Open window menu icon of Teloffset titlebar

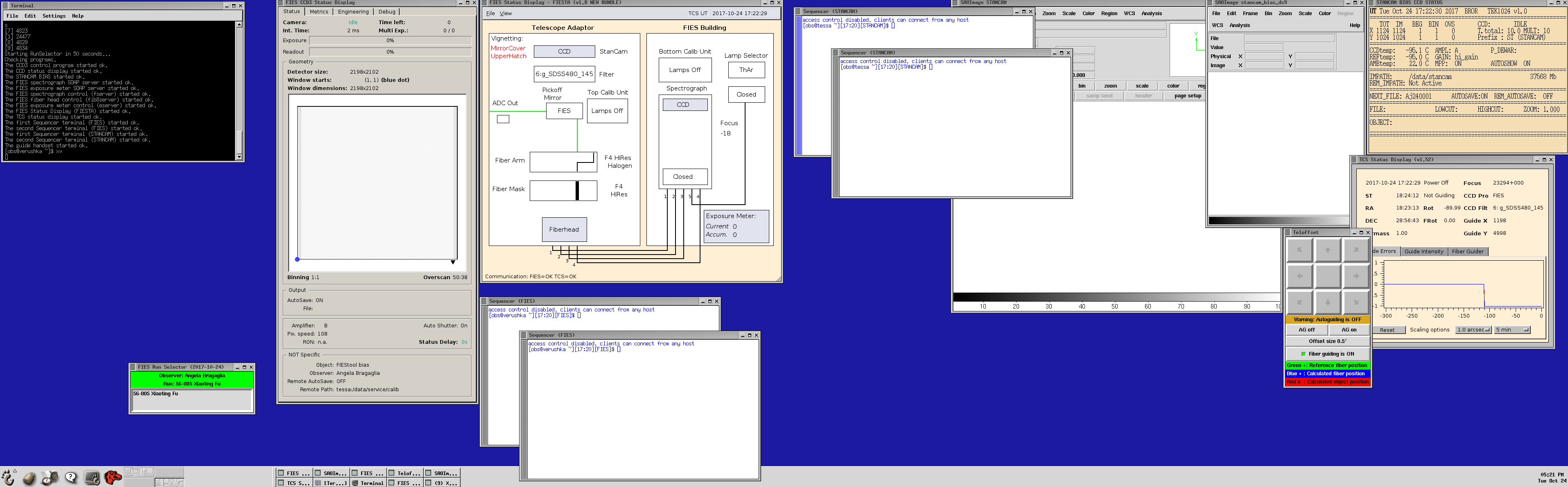coord(1288,232)
